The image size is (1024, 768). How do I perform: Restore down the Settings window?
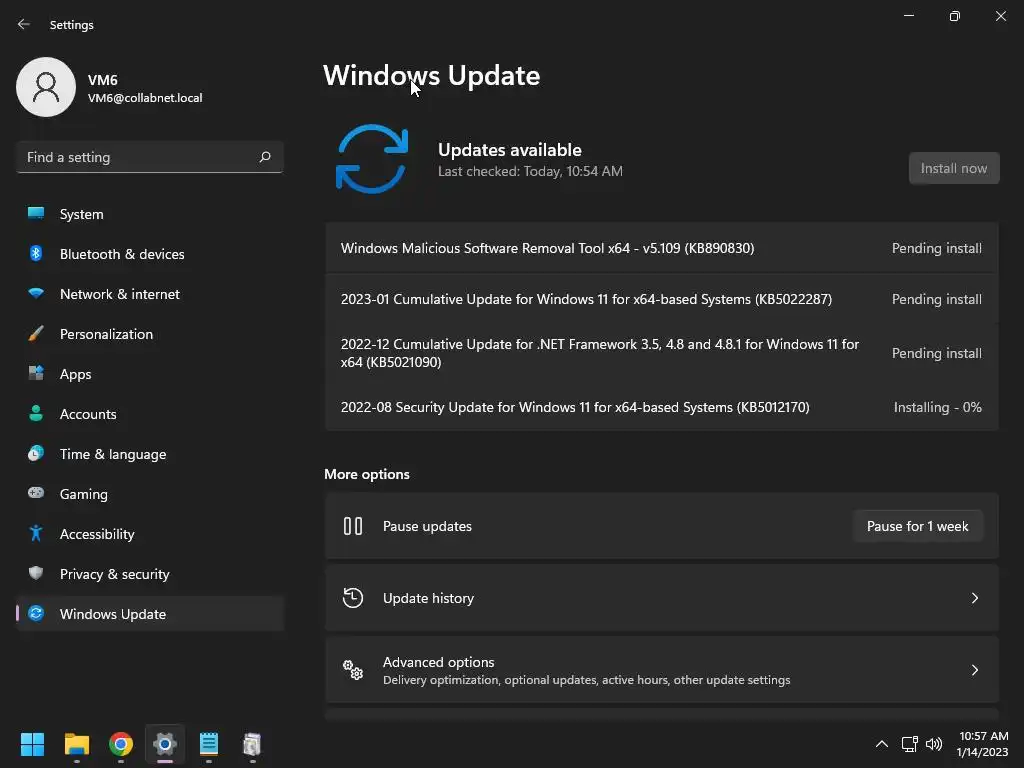955,16
